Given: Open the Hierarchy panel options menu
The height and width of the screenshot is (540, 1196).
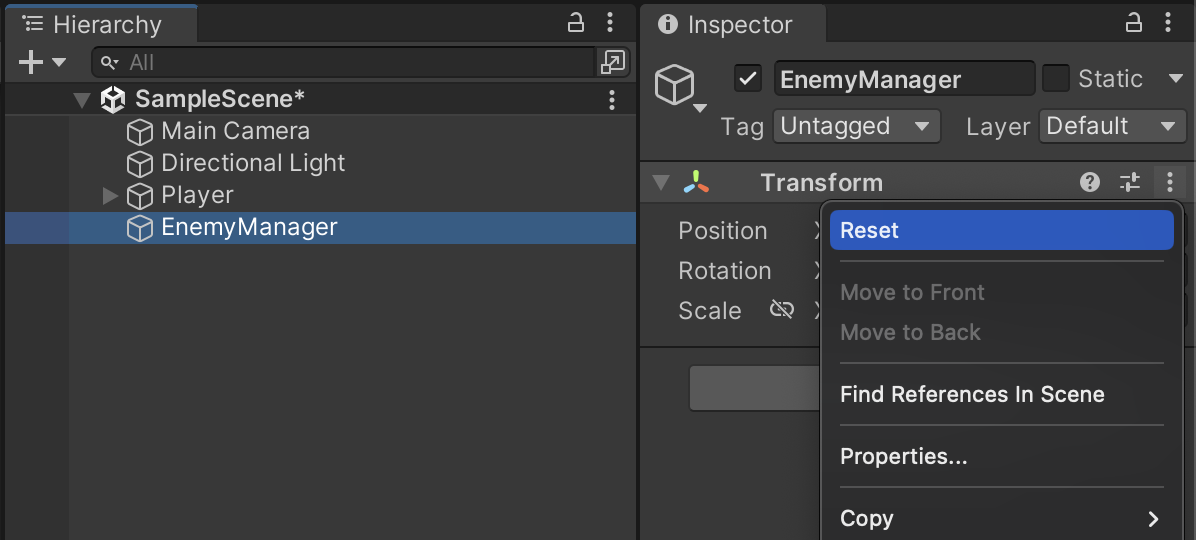Looking at the screenshot, I should pyautogui.click(x=610, y=24).
